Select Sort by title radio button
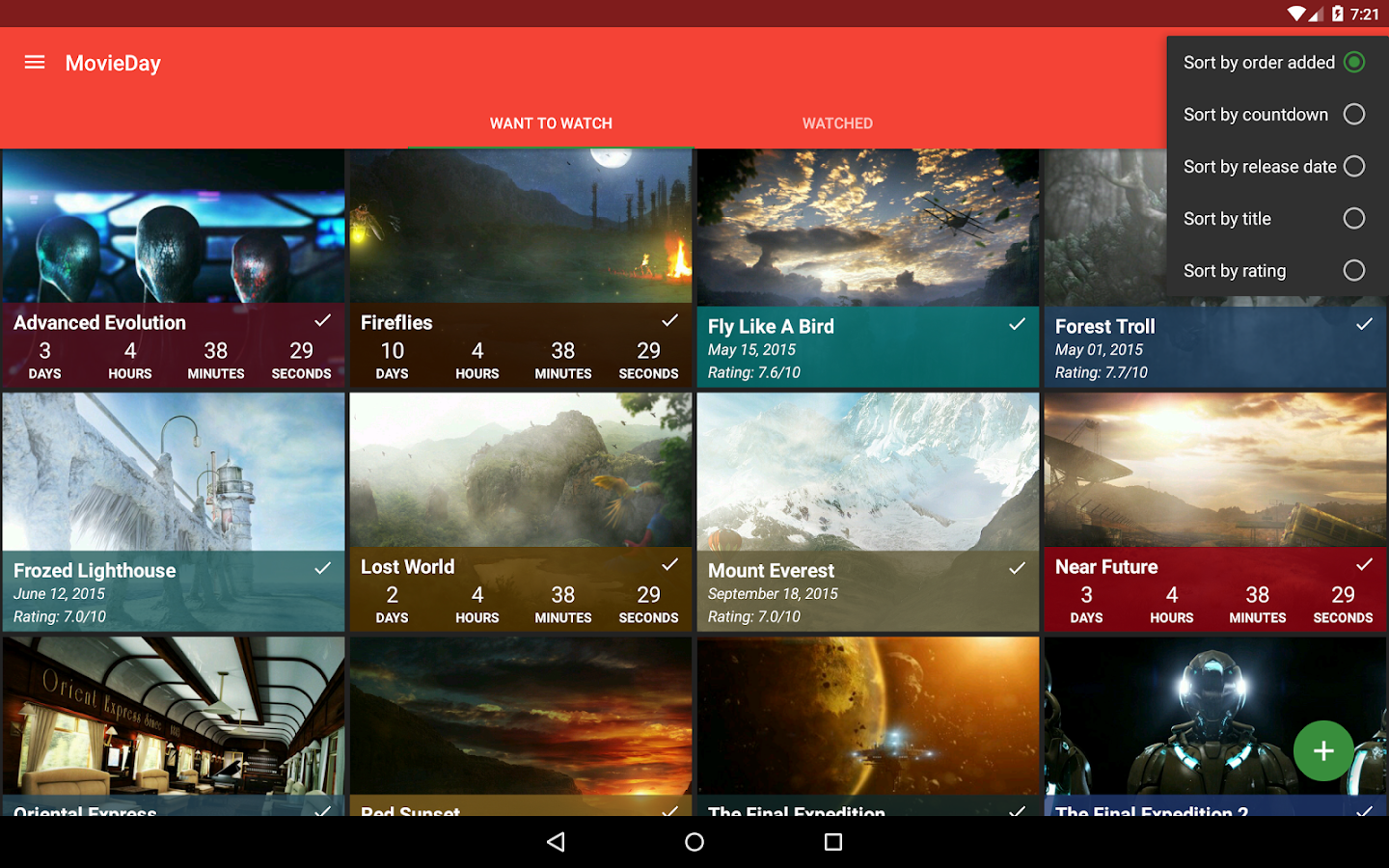 [x=1354, y=219]
